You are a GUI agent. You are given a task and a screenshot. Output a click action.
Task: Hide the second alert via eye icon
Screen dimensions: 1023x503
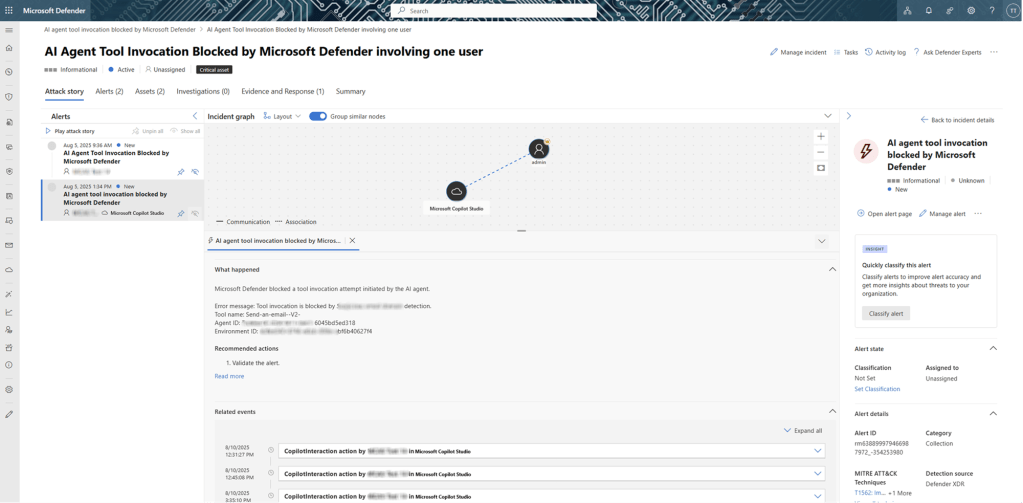click(x=195, y=213)
